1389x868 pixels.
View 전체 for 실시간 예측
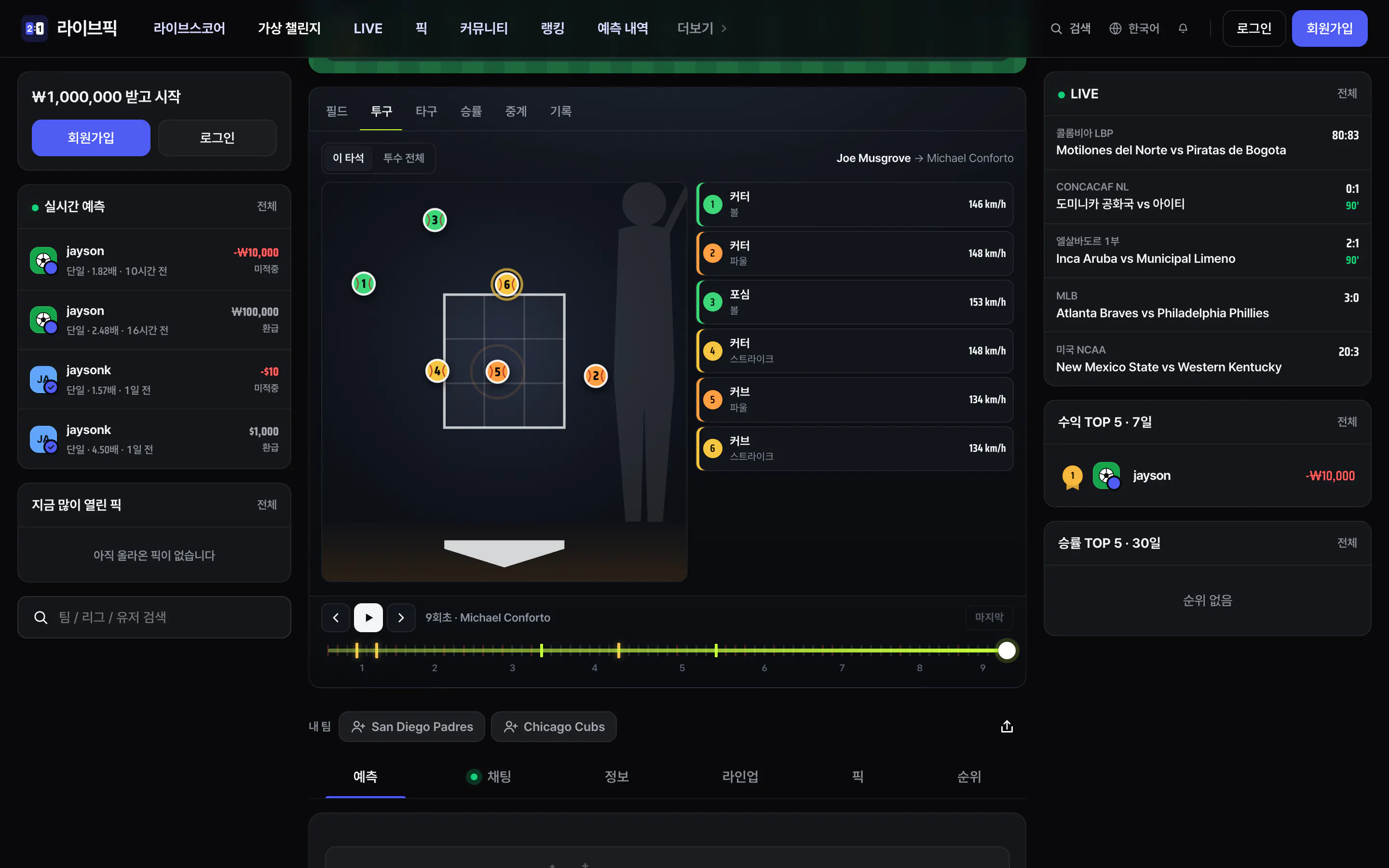coord(267,206)
